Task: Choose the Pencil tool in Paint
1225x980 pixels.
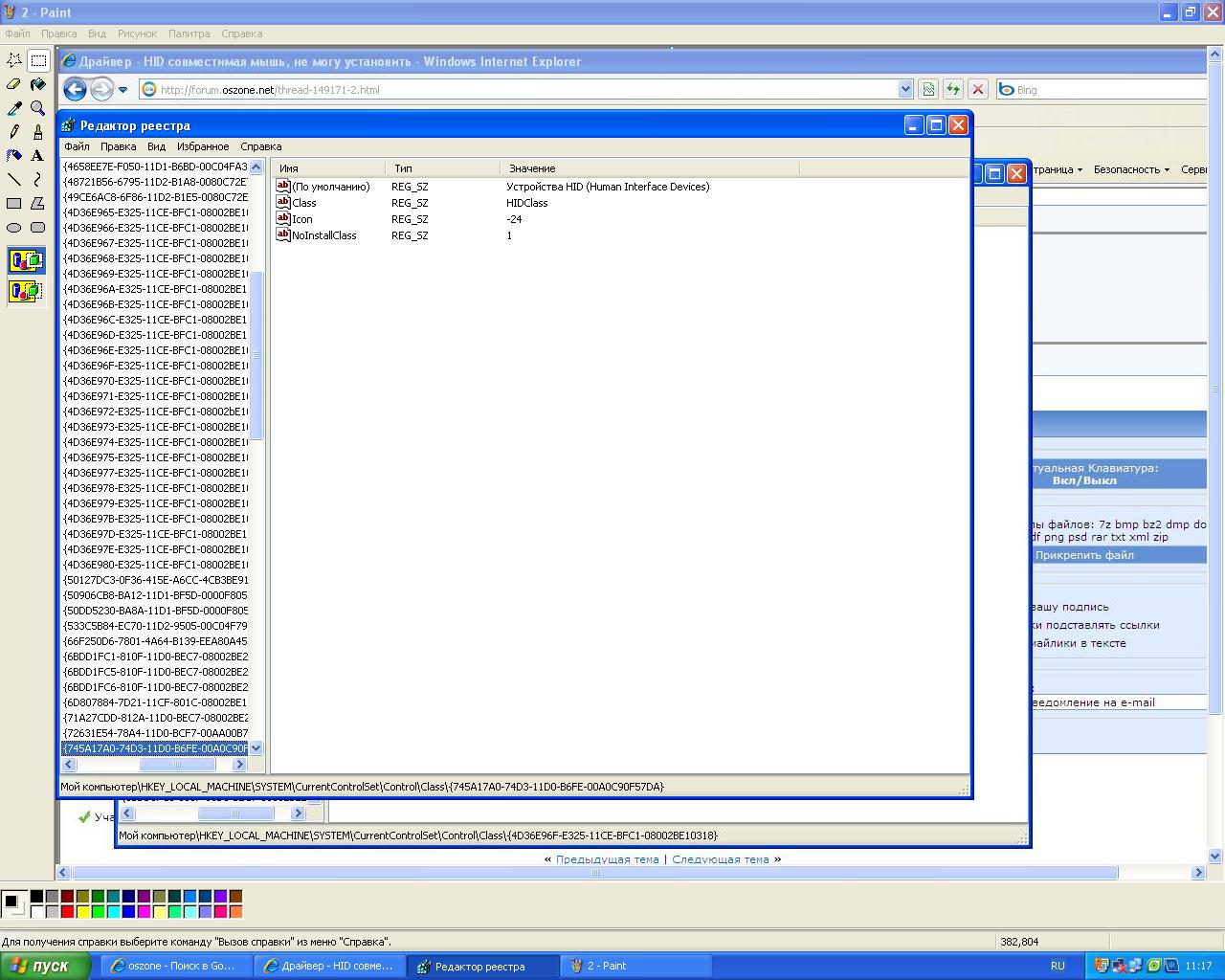Action: tap(14, 132)
